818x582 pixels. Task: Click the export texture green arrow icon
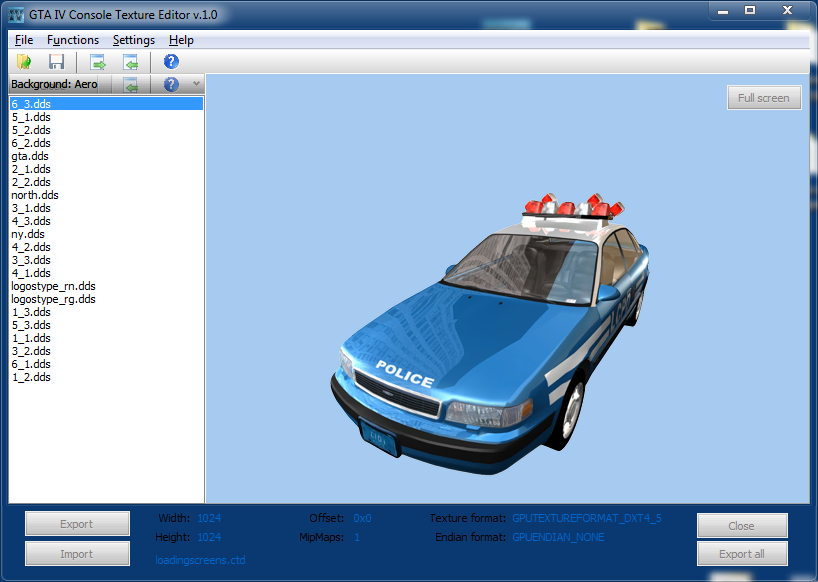point(98,62)
